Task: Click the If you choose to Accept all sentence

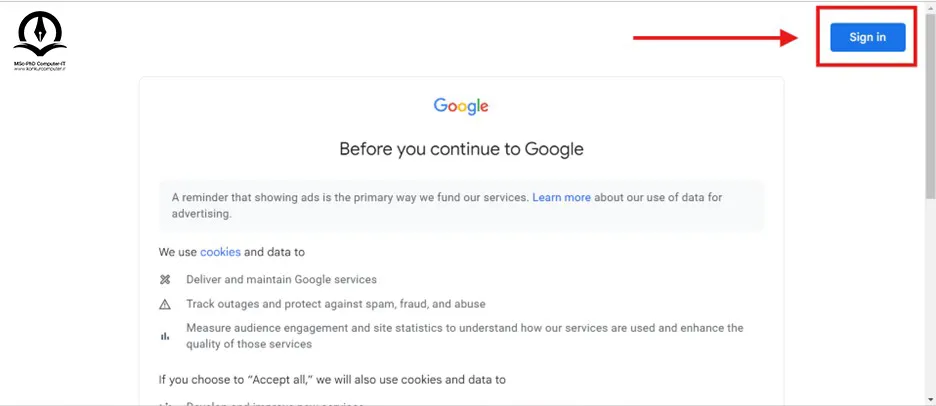Action: pos(332,380)
